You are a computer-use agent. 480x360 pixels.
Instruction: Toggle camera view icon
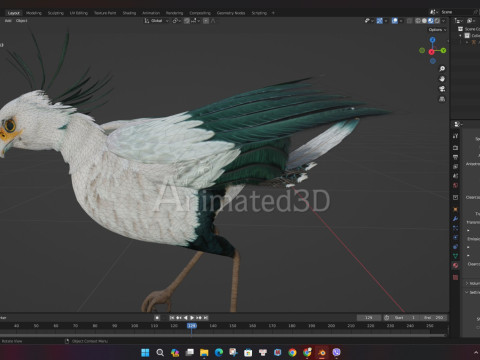tap(442, 89)
